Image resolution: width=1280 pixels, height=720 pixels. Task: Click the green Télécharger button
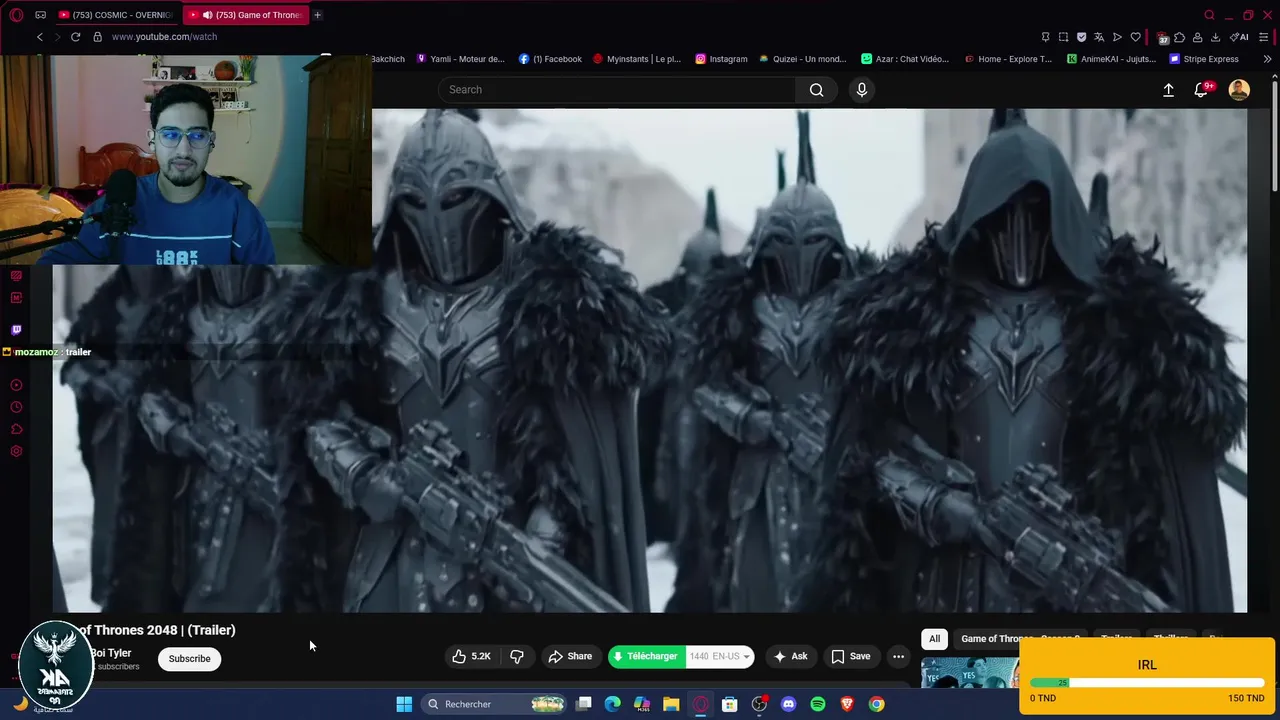pos(646,657)
